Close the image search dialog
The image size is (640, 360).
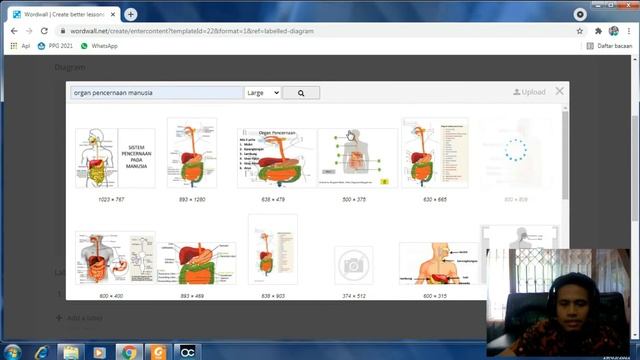tap(560, 91)
